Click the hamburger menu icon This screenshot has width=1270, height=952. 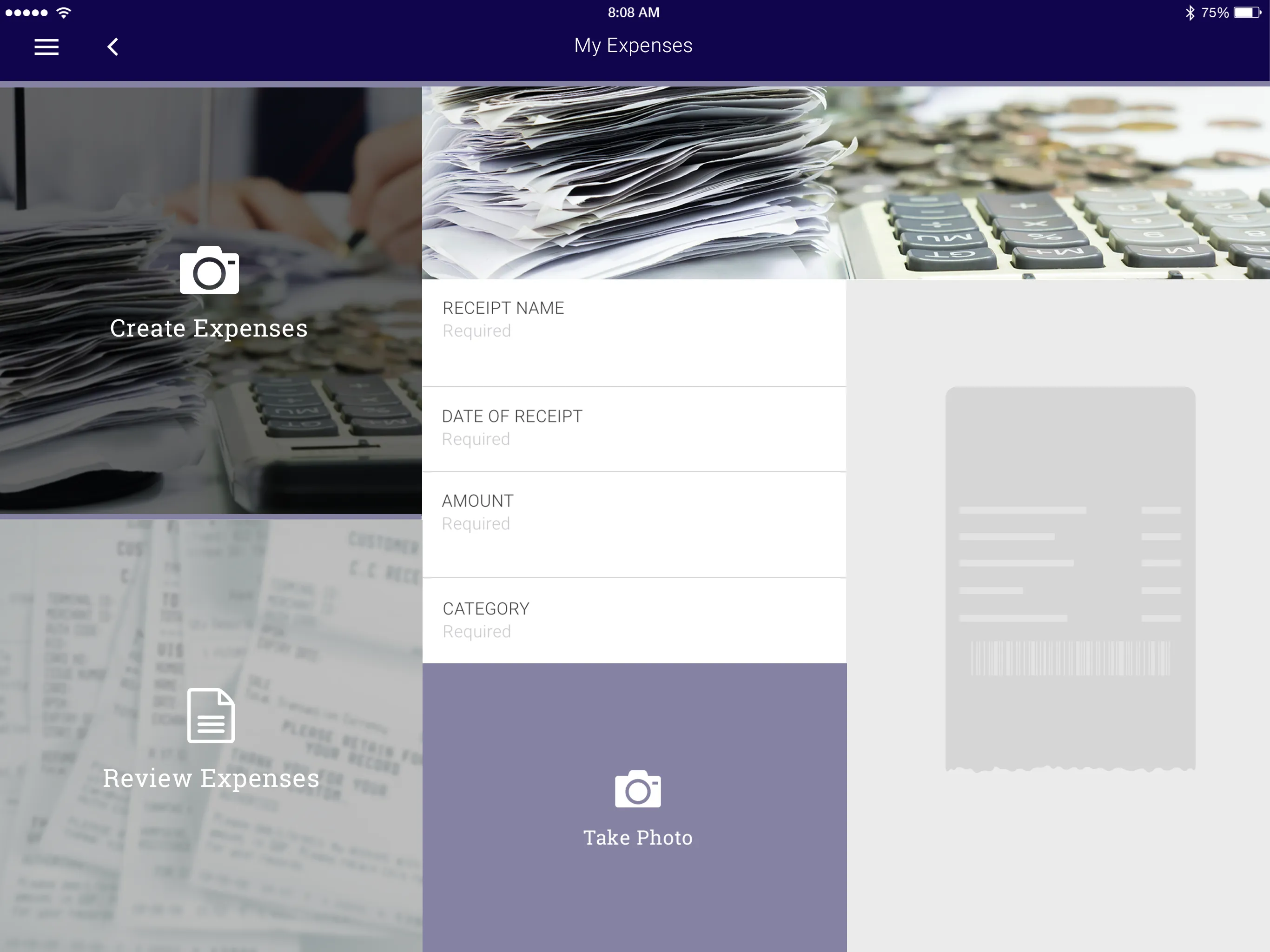pos(46,45)
